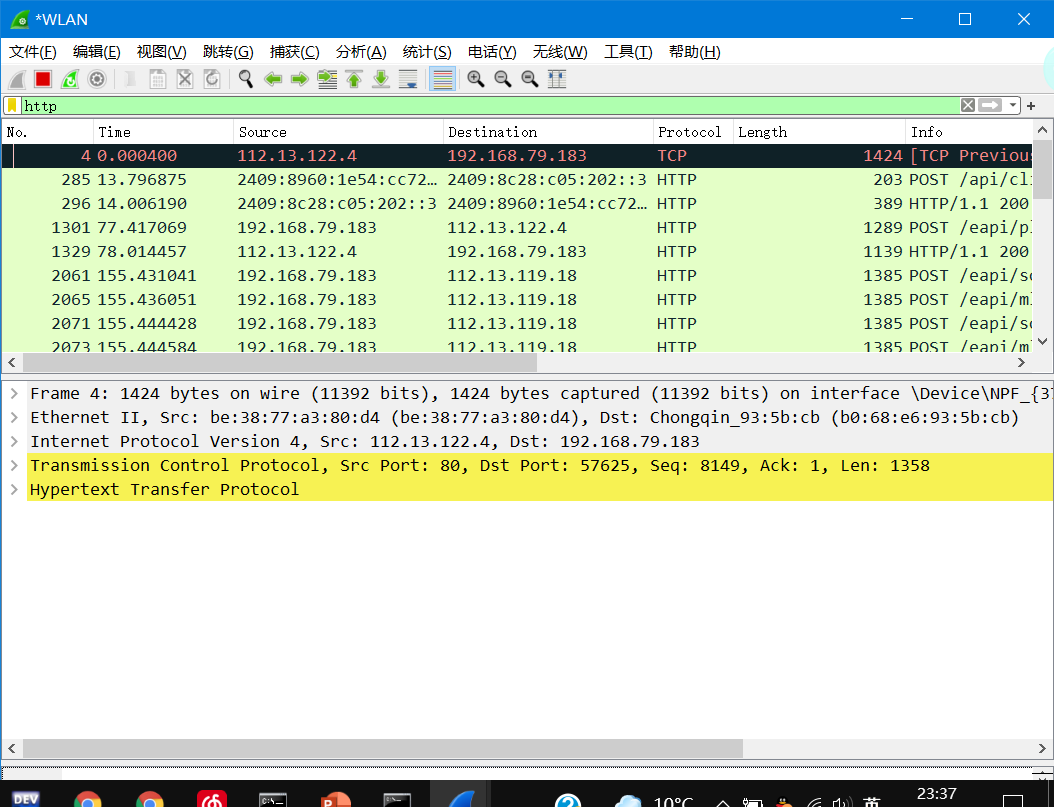
Task: Clear the http display filter with X button
Action: tap(967, 105)
